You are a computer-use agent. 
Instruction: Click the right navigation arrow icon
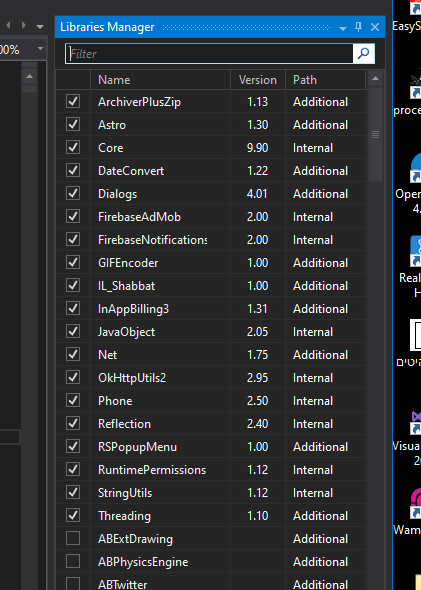point(24,26)
